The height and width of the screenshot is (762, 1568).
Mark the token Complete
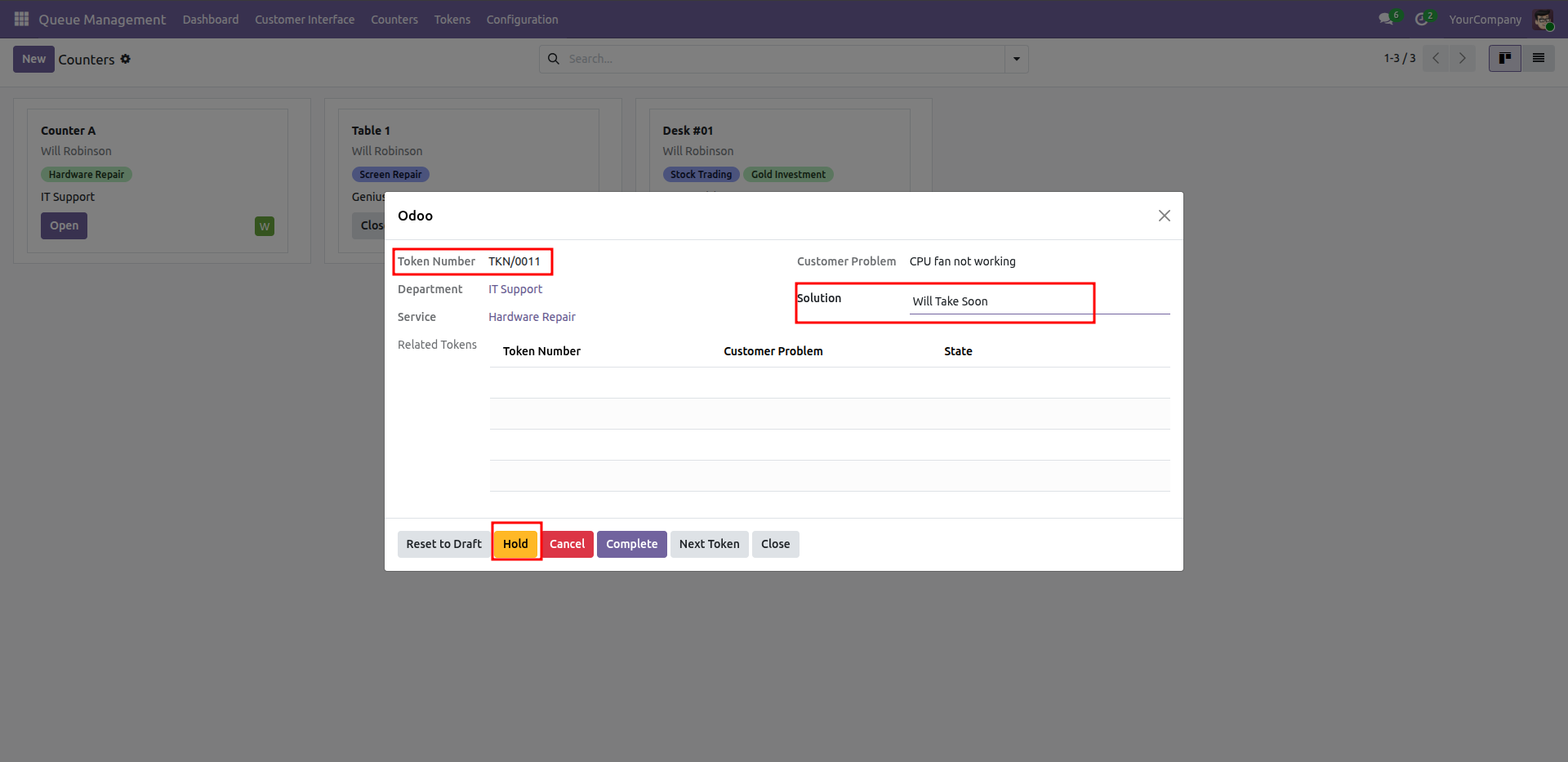click(x=632, y=544)
